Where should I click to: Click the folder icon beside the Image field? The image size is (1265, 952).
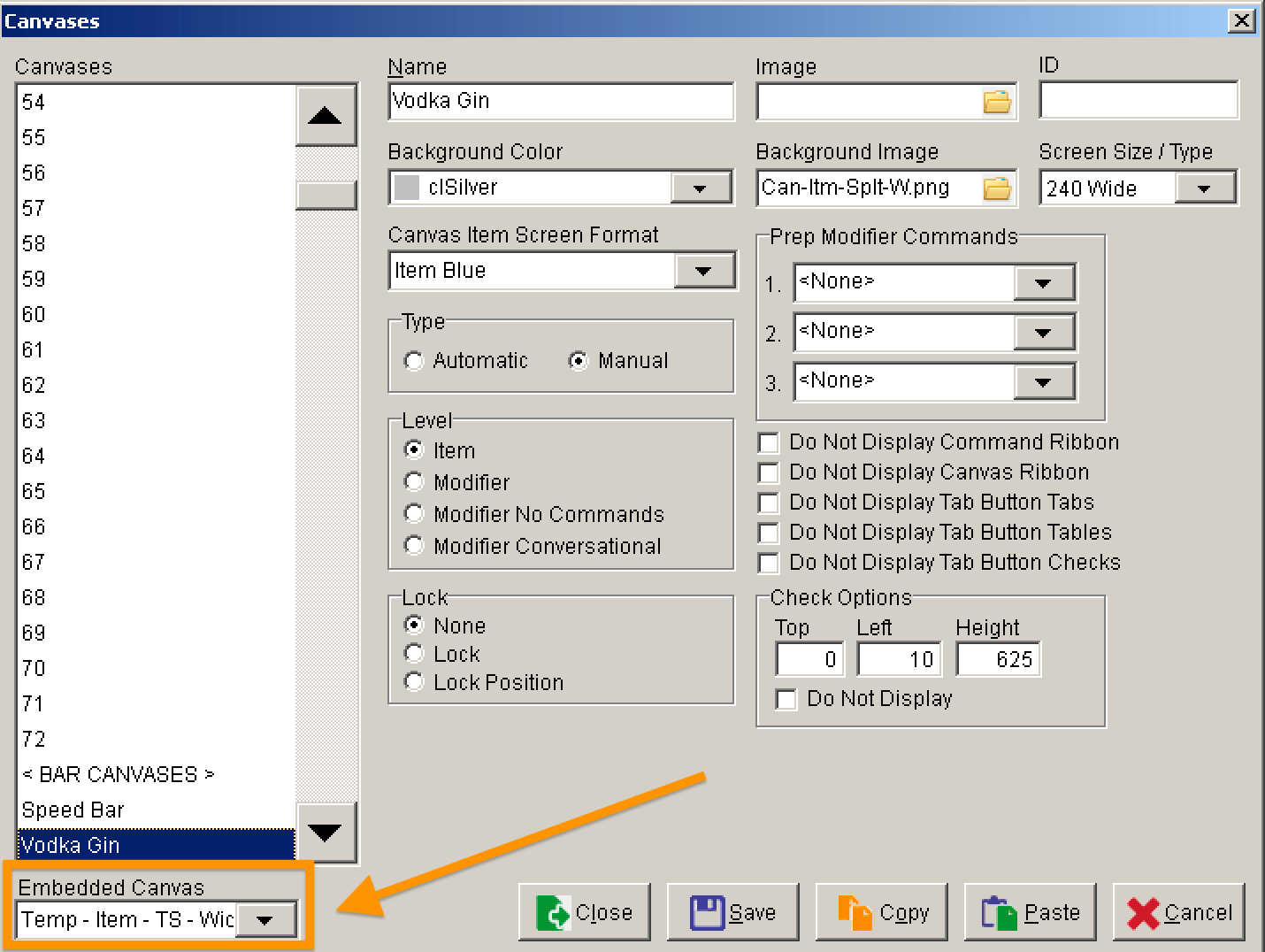click(x=997, y=101)
